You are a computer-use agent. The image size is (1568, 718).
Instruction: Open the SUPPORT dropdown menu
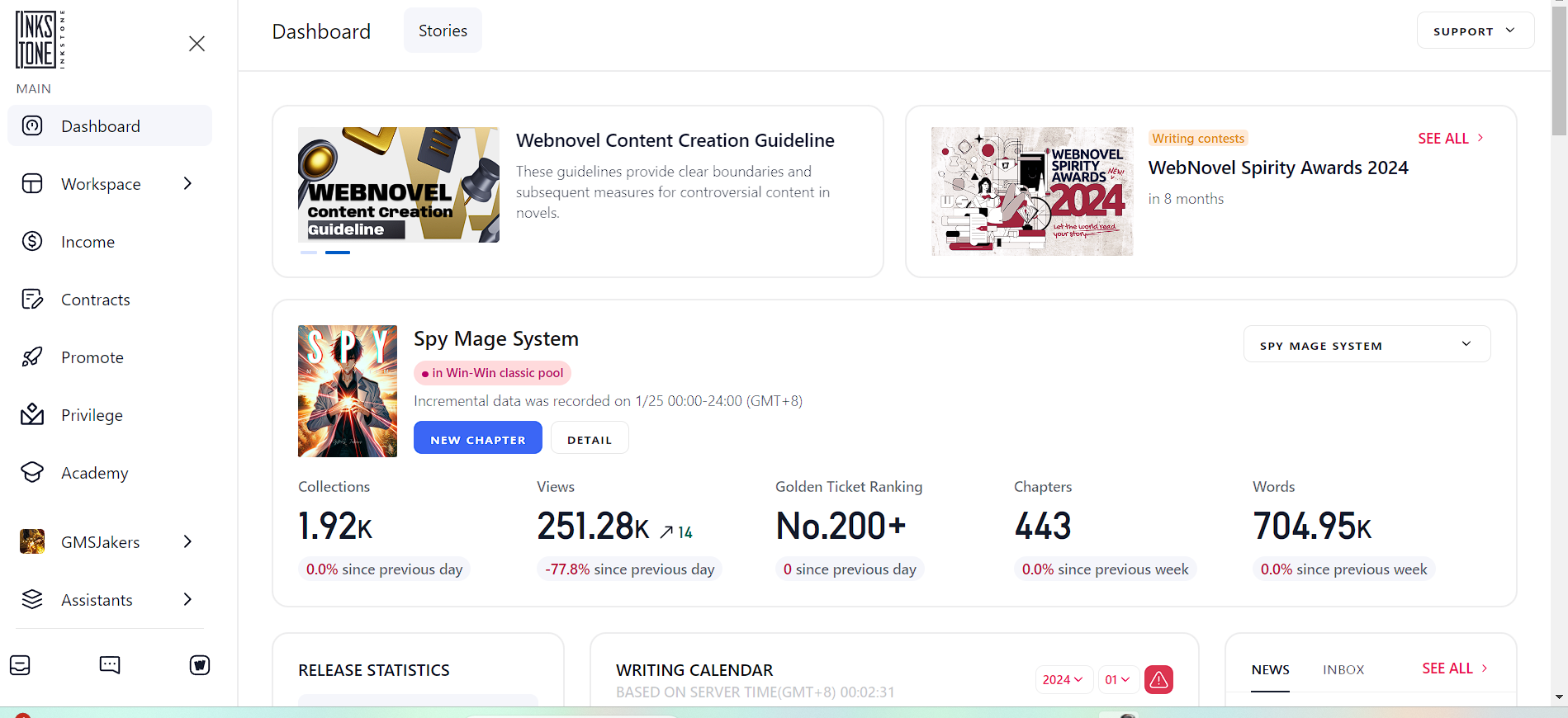pos(1475,31)
